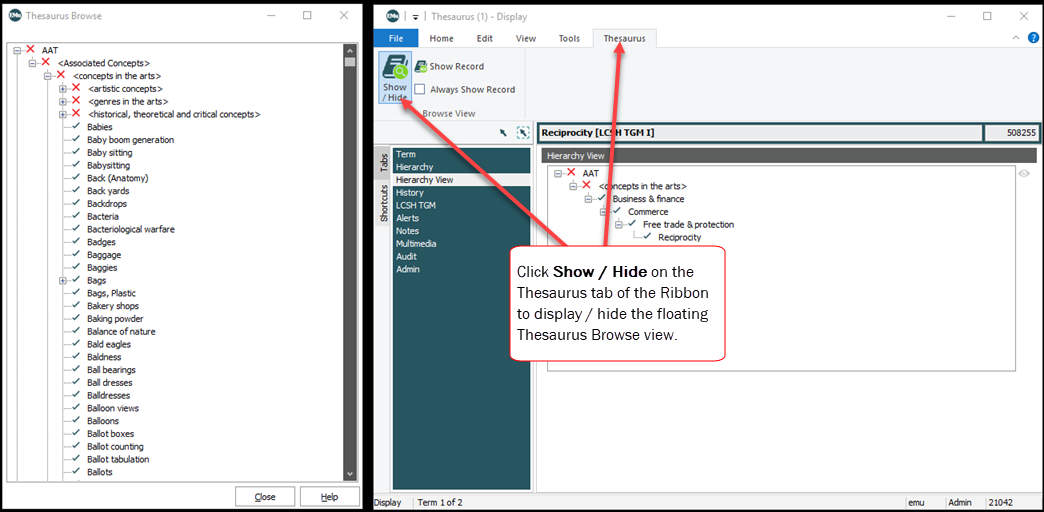Click the EMu logo in Thesaurus Browse title bar
The image size is (1044, 512).
pyautogui.click(x=15, y=16)
